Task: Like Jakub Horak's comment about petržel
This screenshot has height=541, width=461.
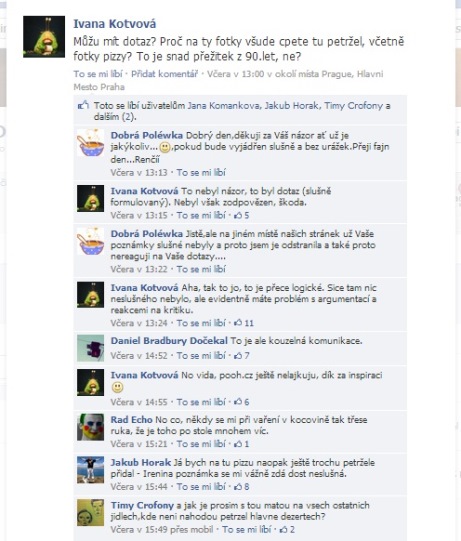Action: coord(201,486)
